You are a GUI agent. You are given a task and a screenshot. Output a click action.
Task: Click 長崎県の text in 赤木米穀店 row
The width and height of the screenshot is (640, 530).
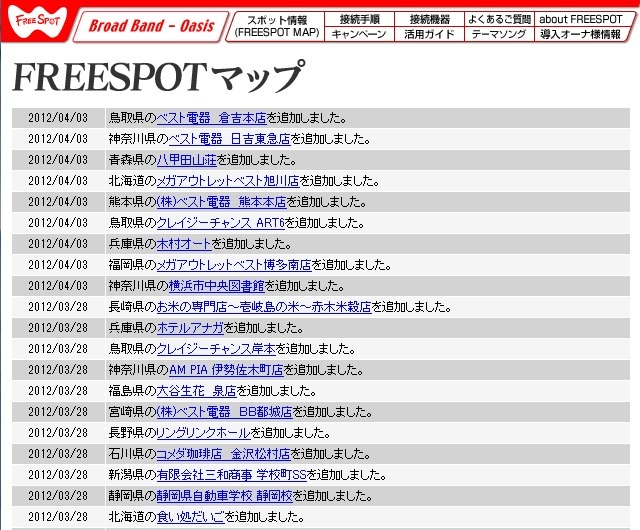coord(133,307)
